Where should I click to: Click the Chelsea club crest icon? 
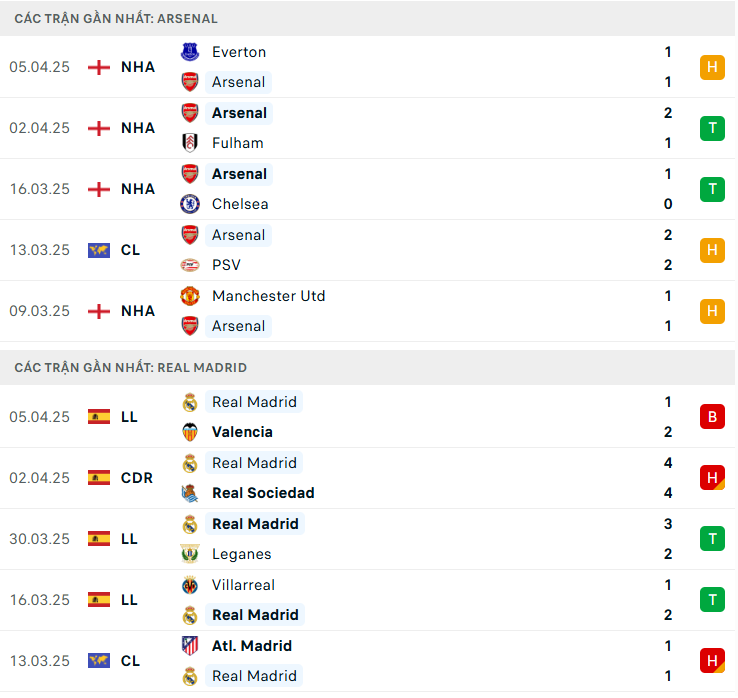coord(190,204)
